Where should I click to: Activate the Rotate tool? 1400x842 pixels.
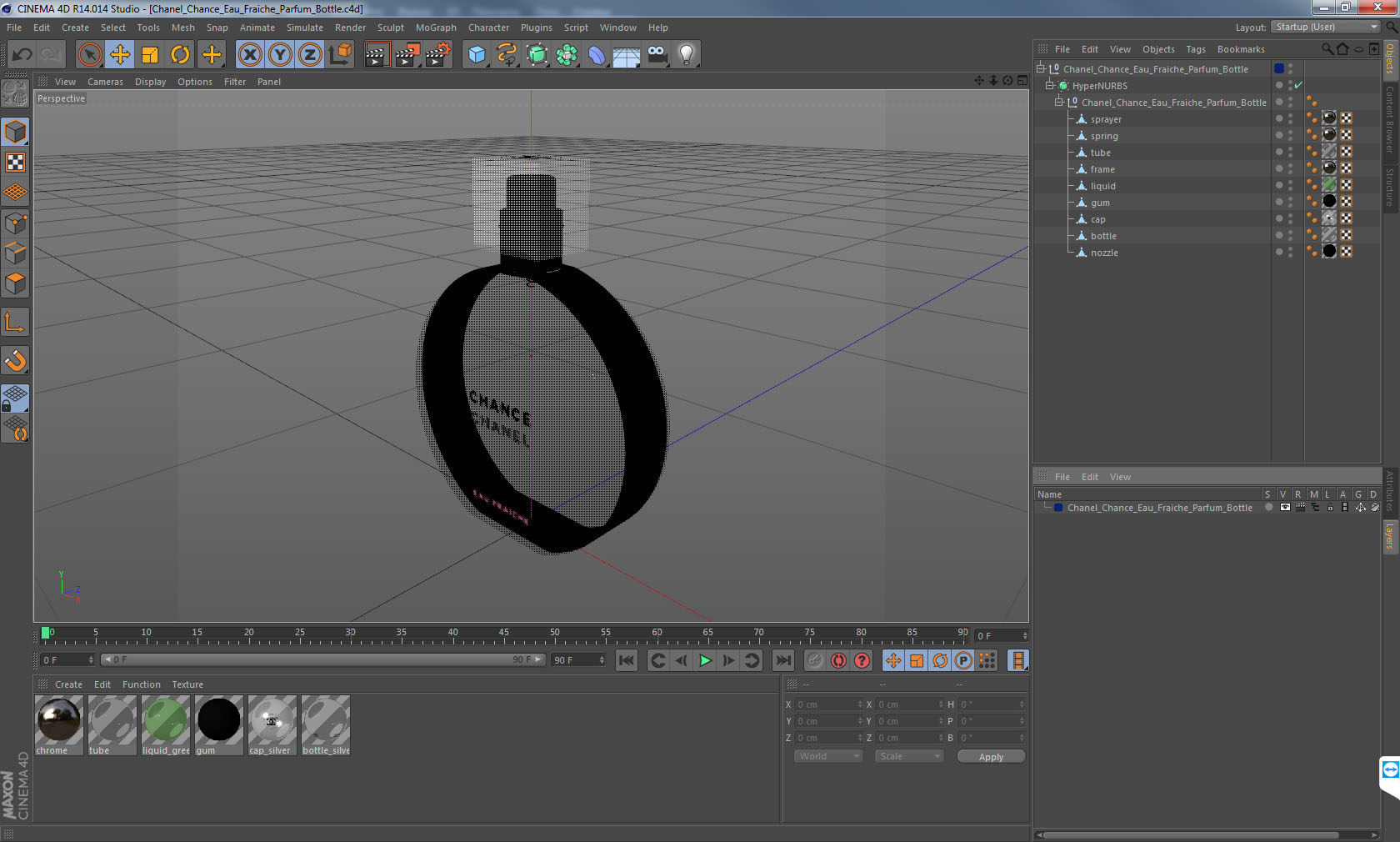point(180,55)
